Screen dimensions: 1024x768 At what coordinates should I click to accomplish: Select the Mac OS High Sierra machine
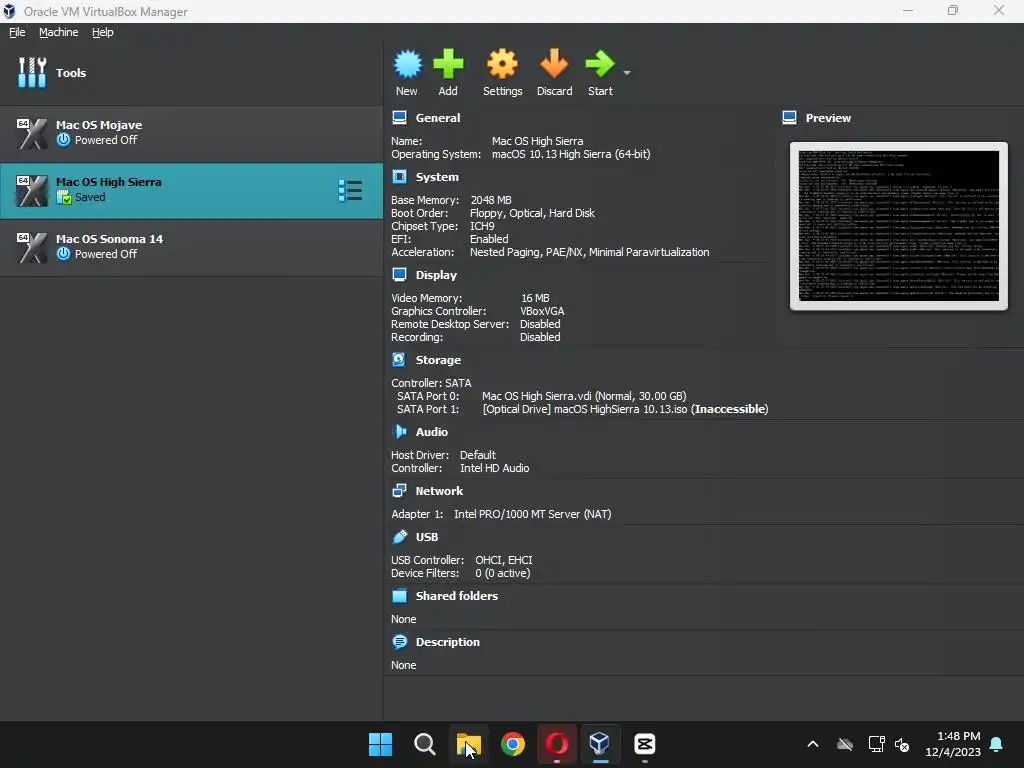click(191, 190)
